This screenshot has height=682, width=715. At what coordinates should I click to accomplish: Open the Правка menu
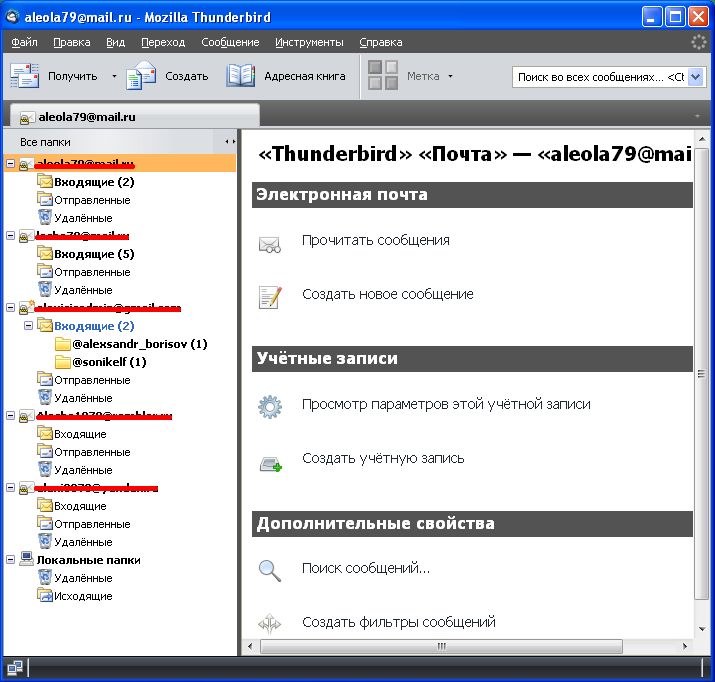pos(72,42)
